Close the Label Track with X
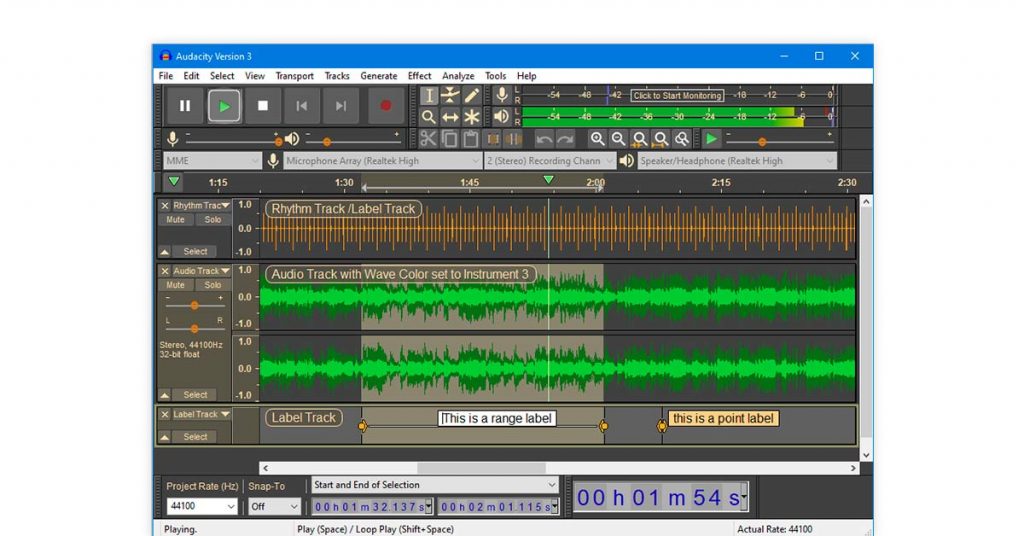1024x536 pixels. coord(165,415)
